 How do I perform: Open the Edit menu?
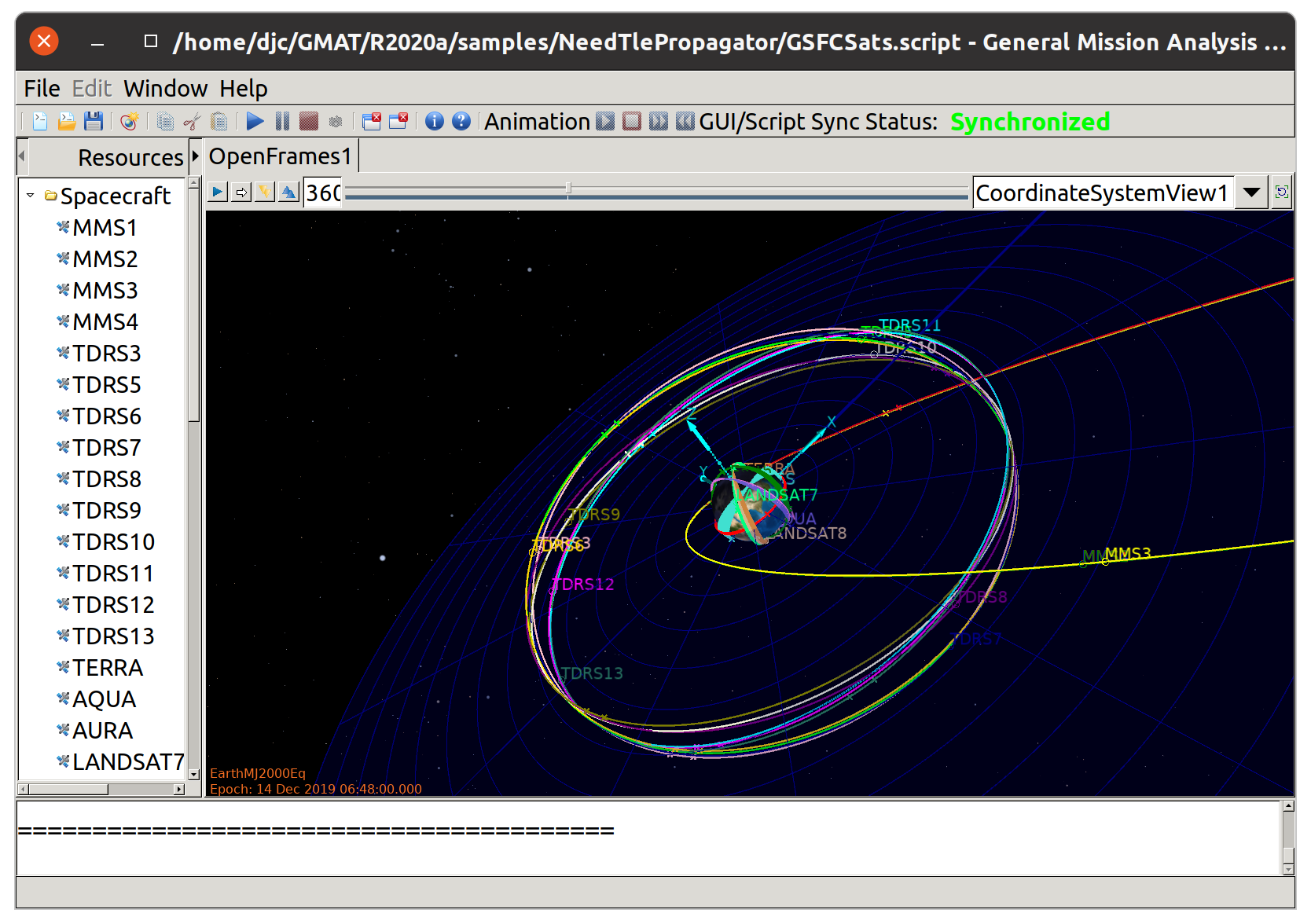tap(92, 89)
